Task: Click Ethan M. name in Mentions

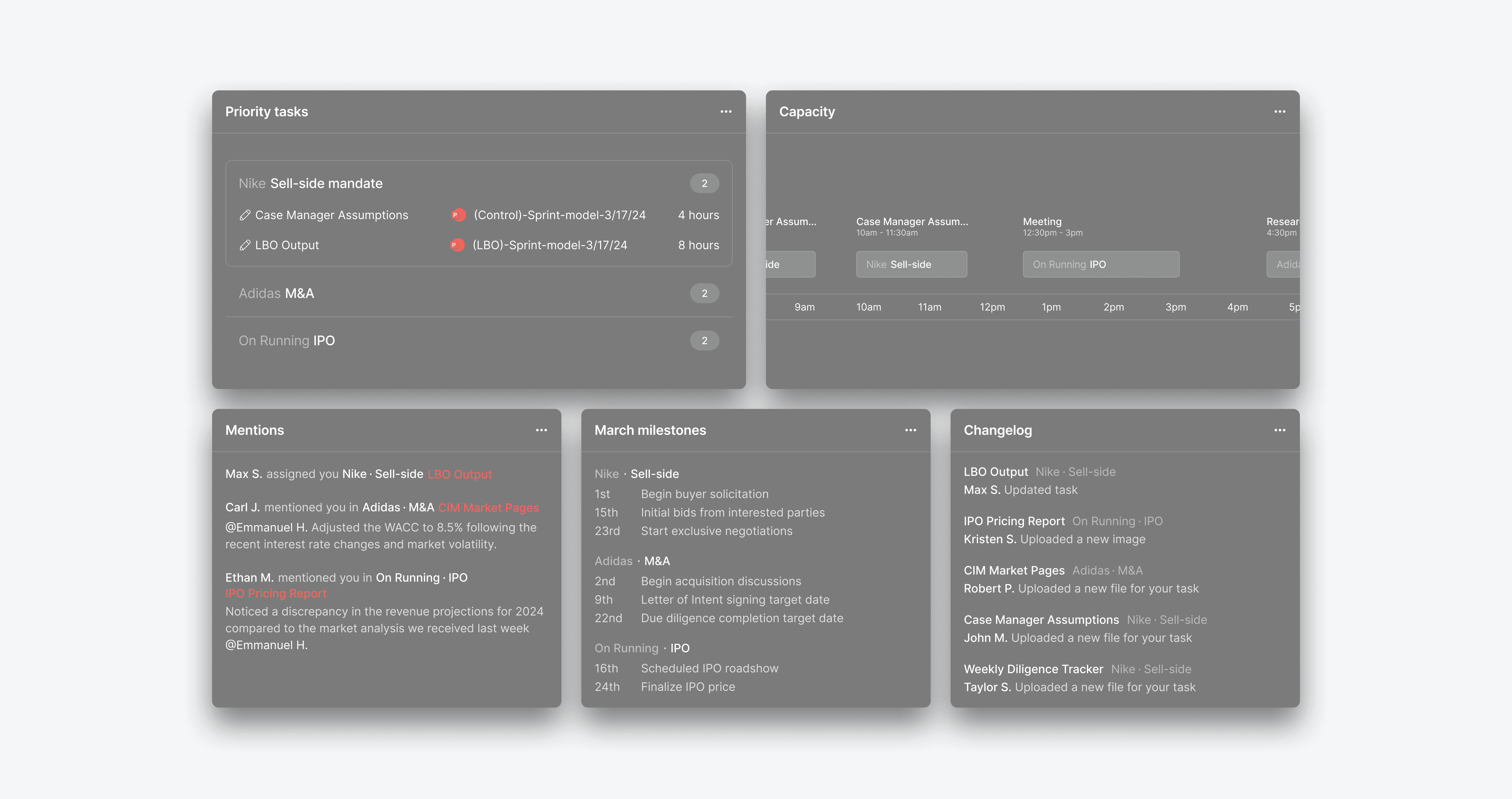Action: (249, 578)
